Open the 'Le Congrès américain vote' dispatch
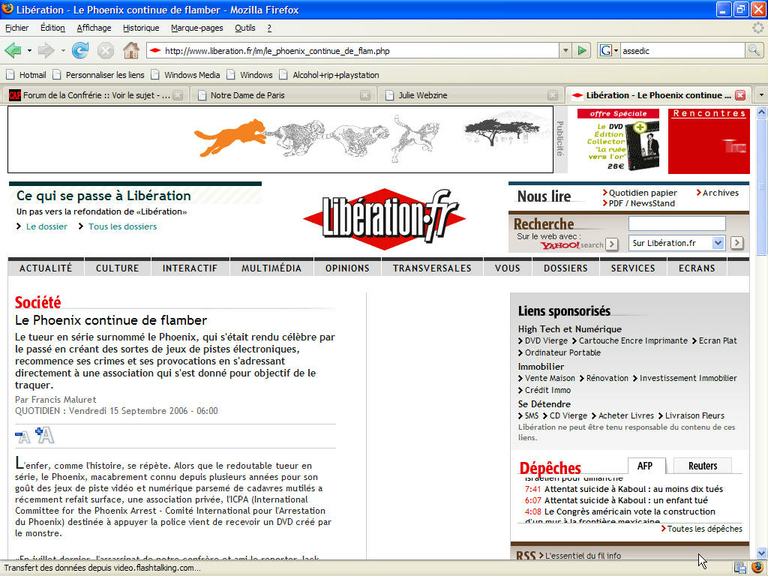Viewport: 768px width, 576px height. coord(629,511)
